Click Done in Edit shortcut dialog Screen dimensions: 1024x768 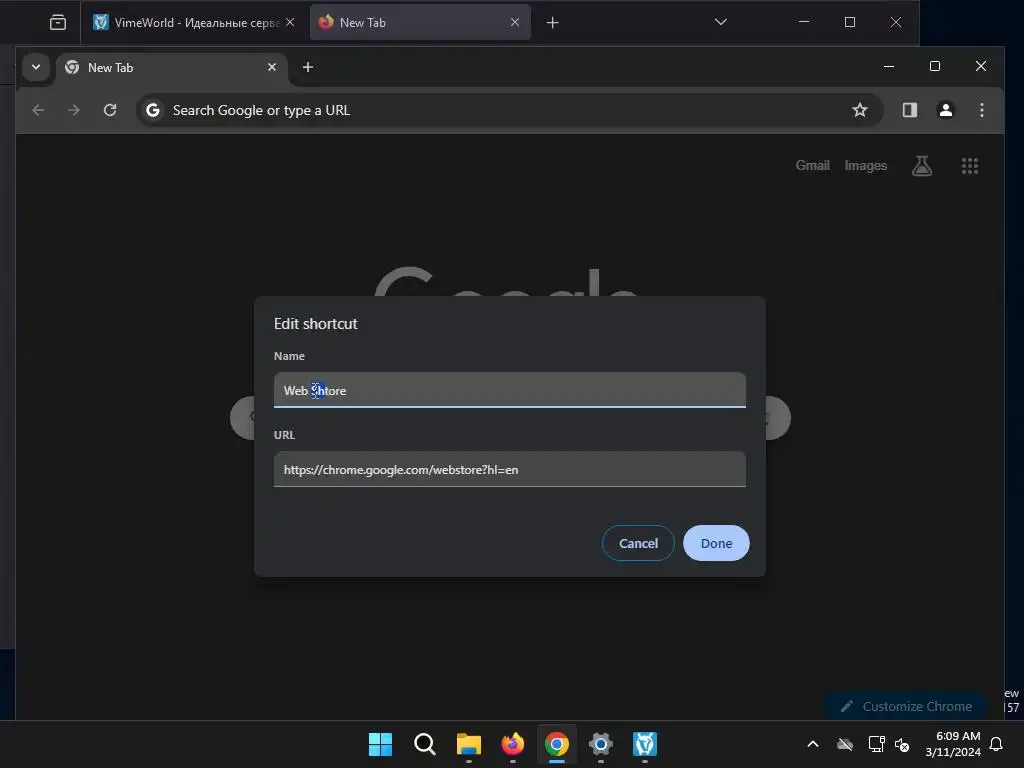[716, 543]
